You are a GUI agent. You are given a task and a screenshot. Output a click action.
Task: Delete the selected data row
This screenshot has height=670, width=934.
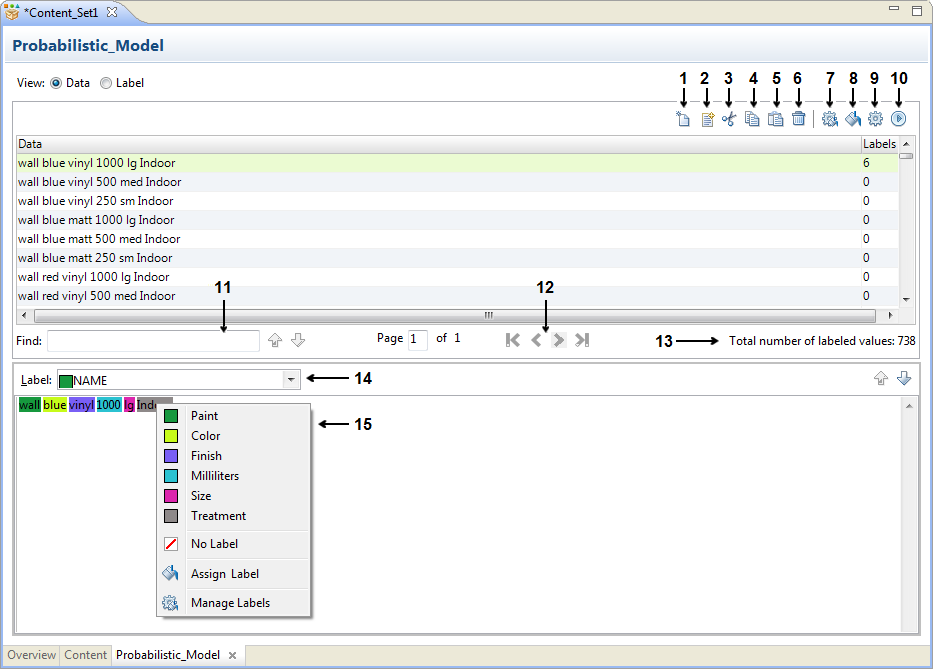click(x=798, y=118)
